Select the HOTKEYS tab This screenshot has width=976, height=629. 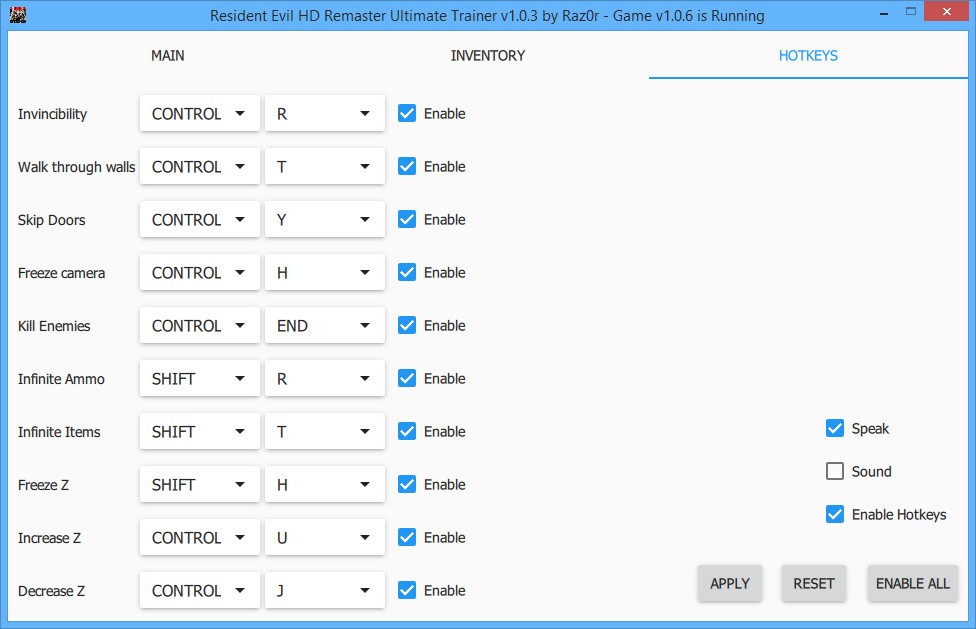pos(808,56)
